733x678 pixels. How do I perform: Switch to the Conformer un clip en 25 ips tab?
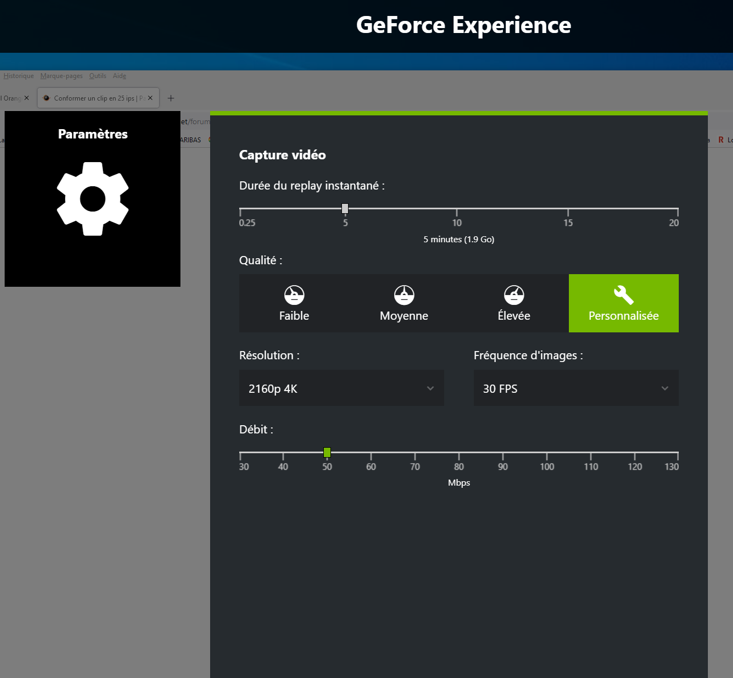[98, 98]
